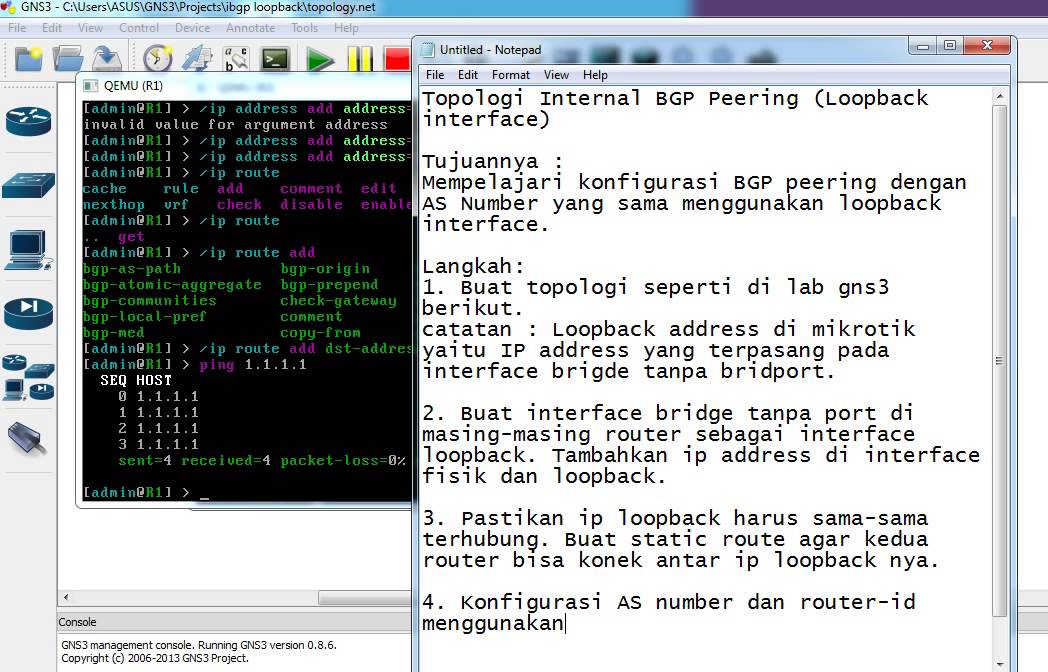
Task: Open Notepad's Edit menu
Action: pos(468,75)
